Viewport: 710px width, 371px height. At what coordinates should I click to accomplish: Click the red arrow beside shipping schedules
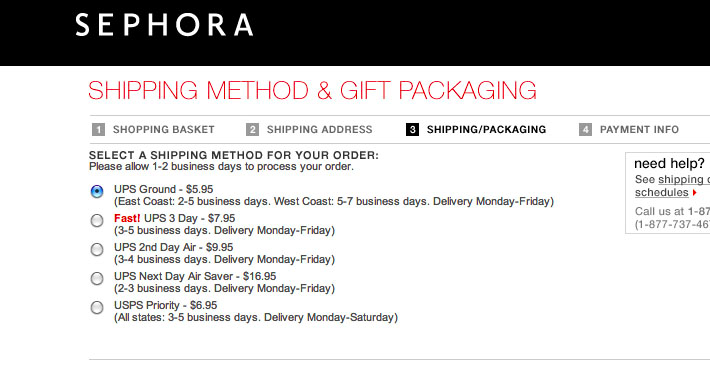coord(695,193)
